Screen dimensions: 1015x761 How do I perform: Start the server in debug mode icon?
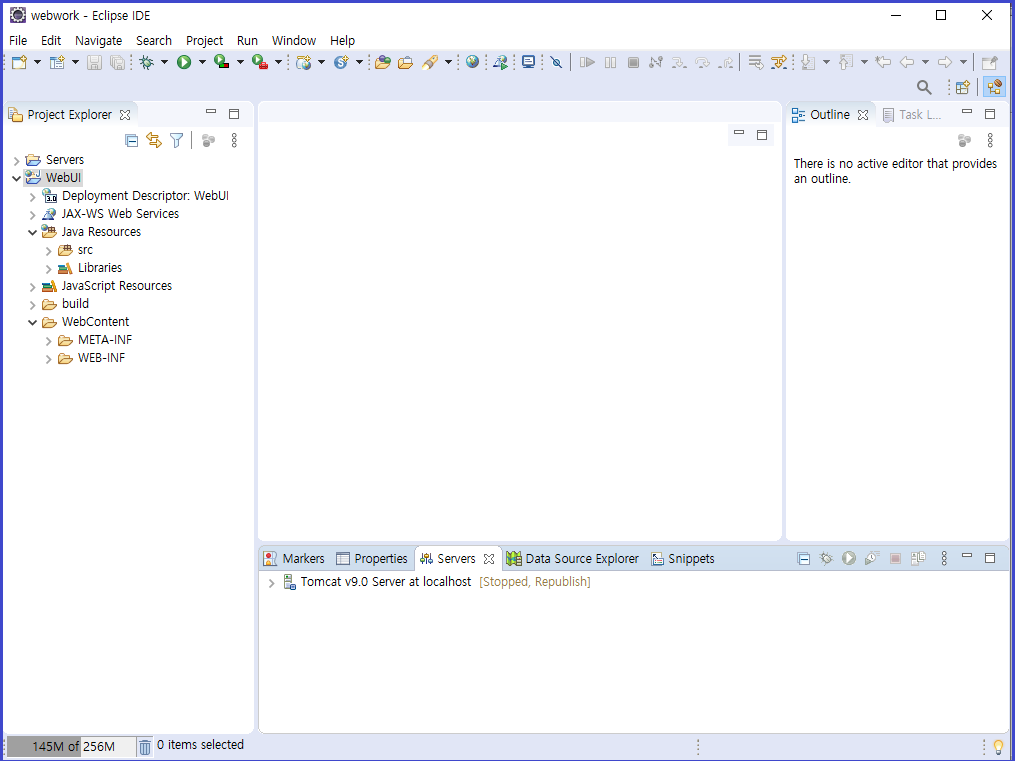point(826,558)
